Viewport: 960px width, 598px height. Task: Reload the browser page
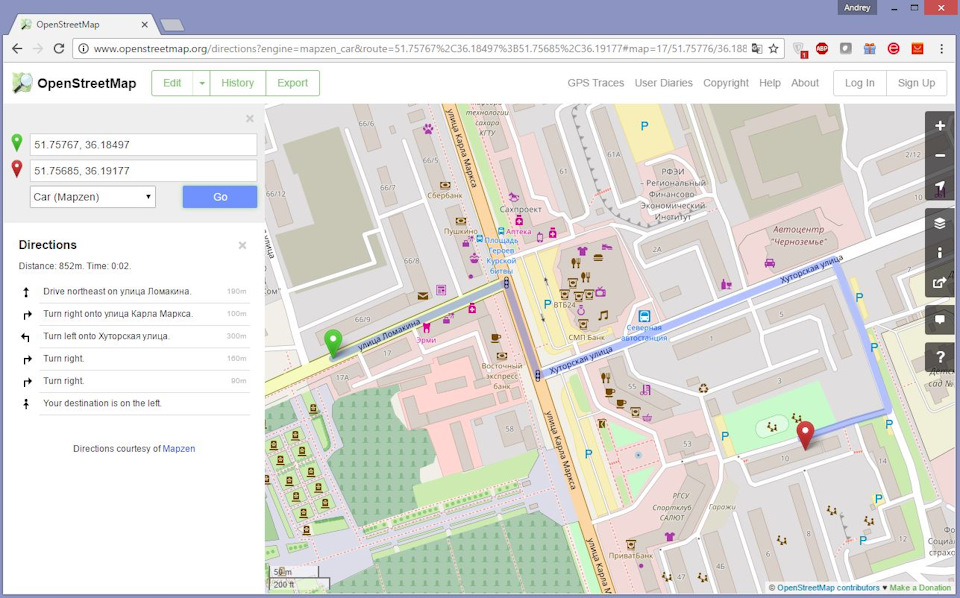tap(59, 48)
